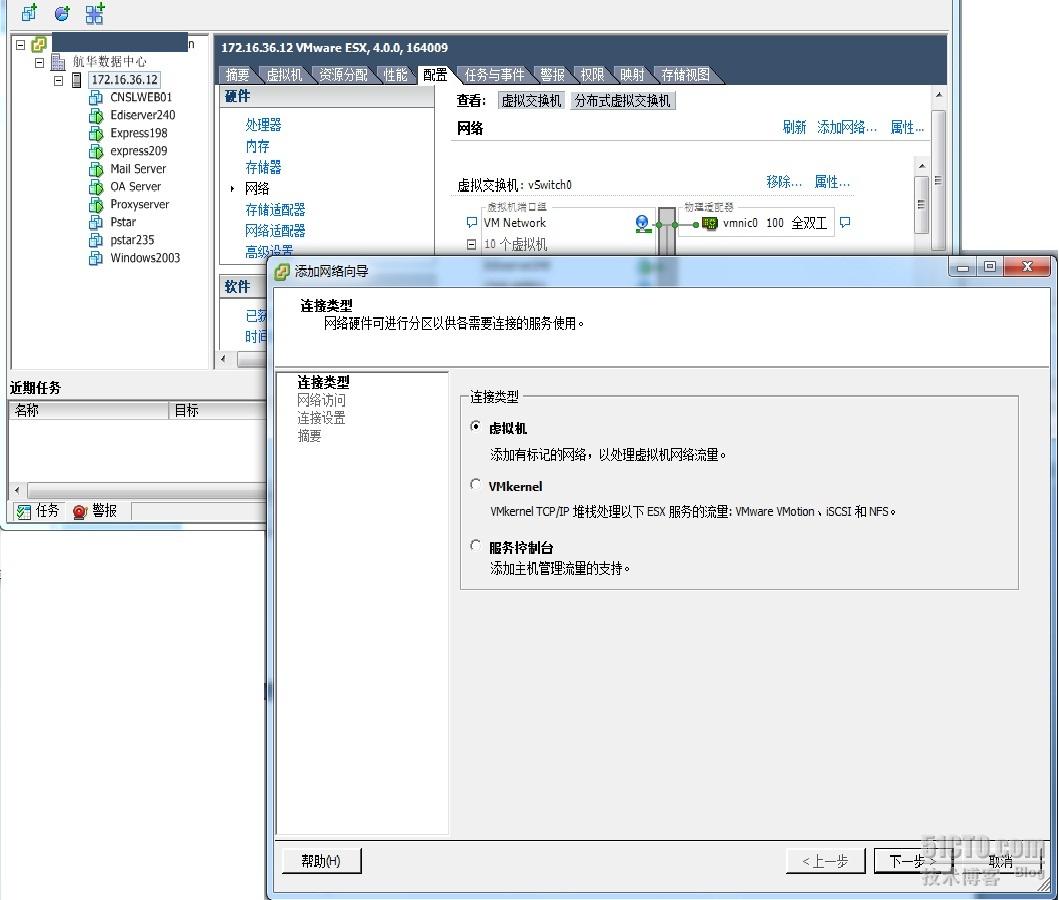Collapse the 10 个虚拟机 list

471,244
